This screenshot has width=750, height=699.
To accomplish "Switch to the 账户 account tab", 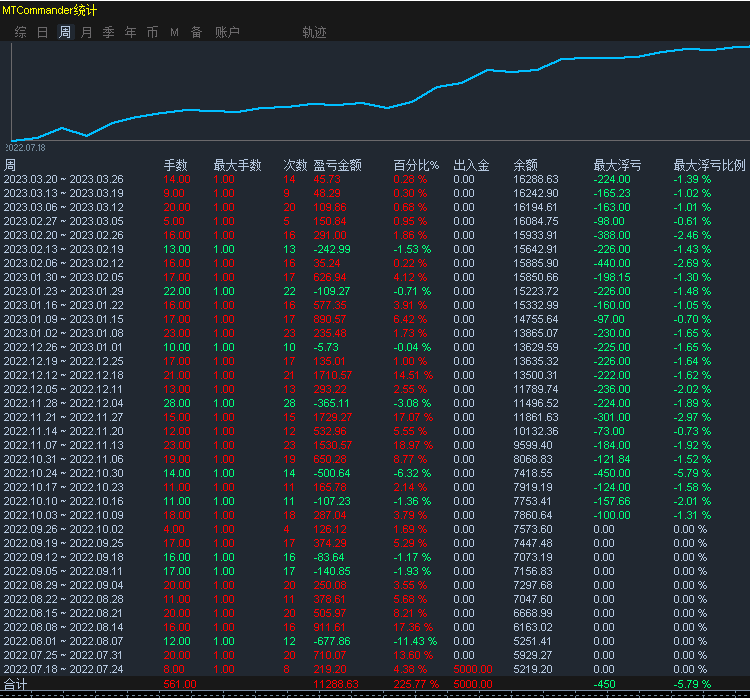I will point(227,32).
